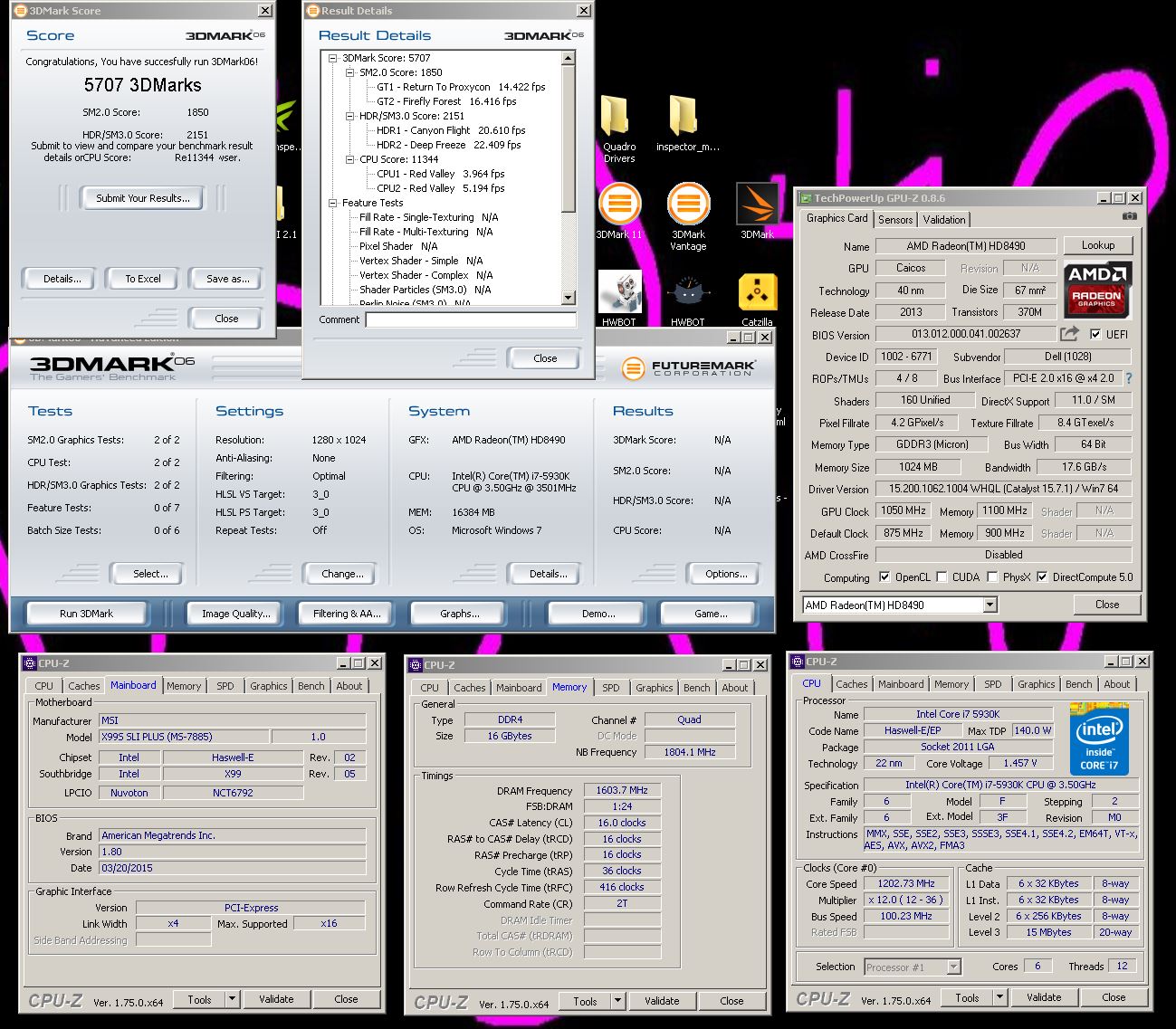This screenshot has height=1029, width=1176.
Task: Toggle the OpenCL computing checkbox
Action: pos(884,576)
